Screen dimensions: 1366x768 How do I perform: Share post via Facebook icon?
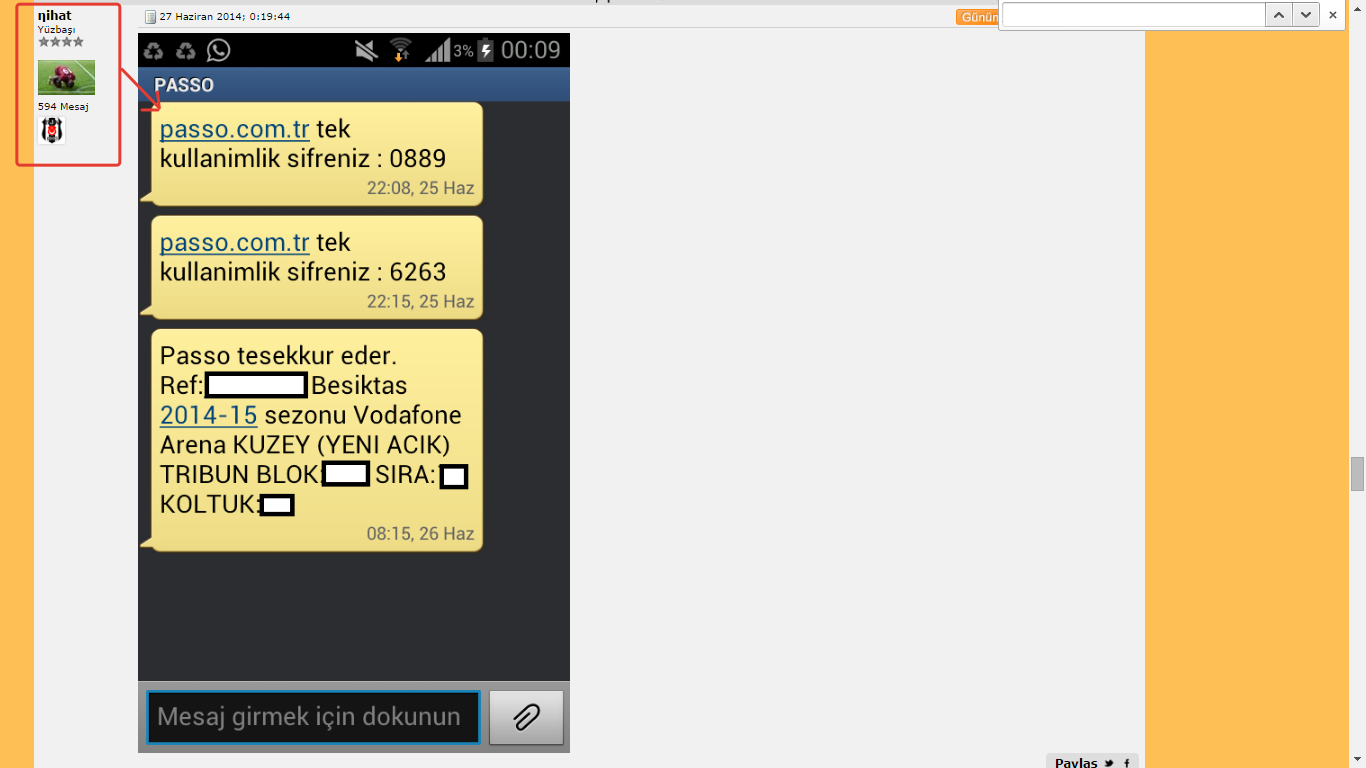tap(1127, 763)
